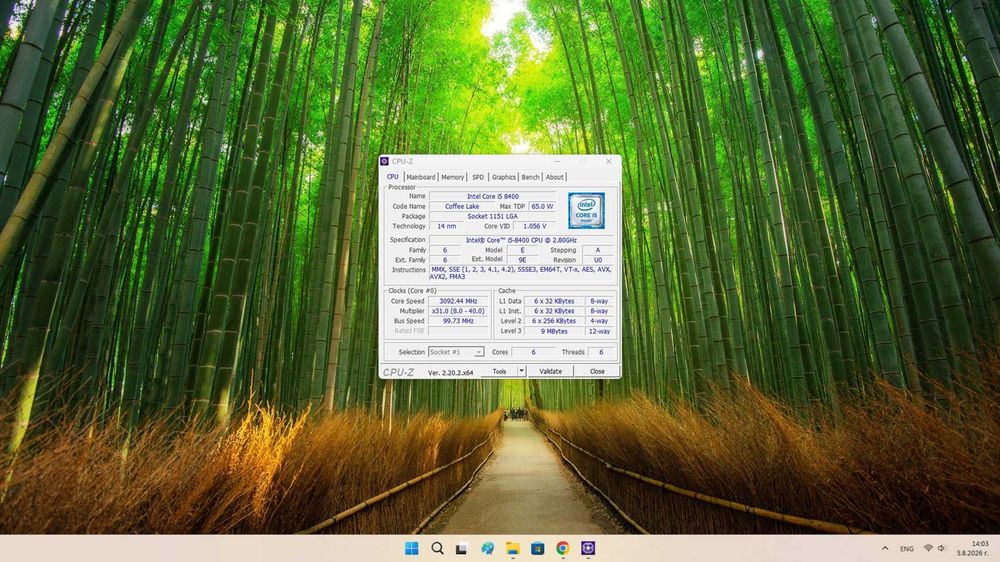Click the "Clocks (Core #0)" group label
Screen dimensions: 1000x562
point(412,291)
